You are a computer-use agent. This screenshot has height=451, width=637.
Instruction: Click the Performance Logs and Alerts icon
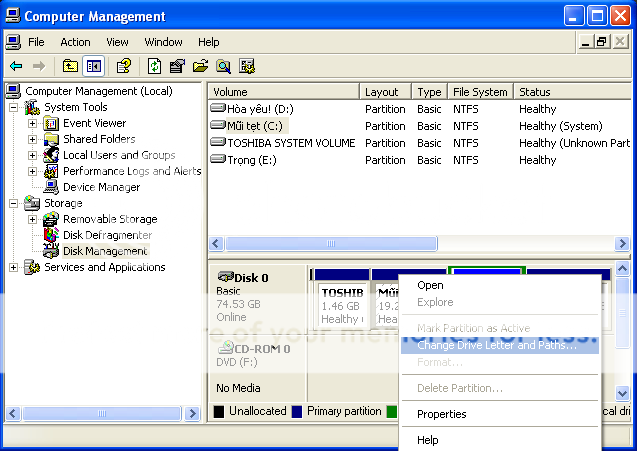pos(51,171)
